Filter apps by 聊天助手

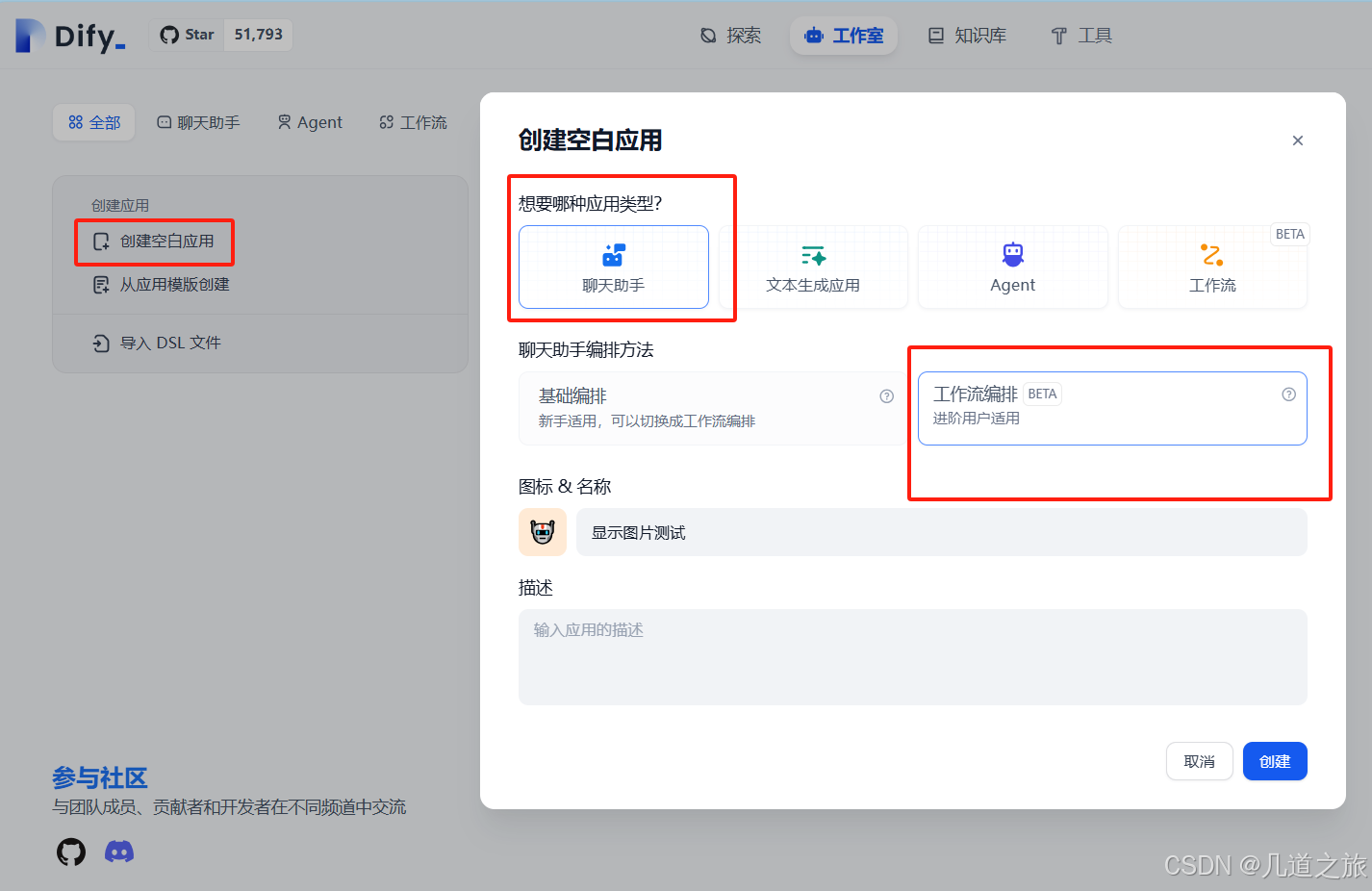[198, 122]
